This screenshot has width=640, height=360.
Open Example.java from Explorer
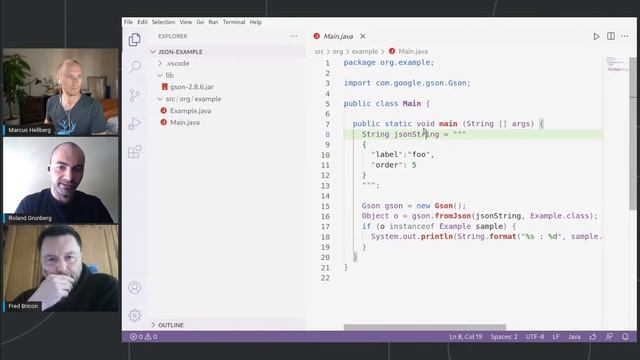point(191,111)
